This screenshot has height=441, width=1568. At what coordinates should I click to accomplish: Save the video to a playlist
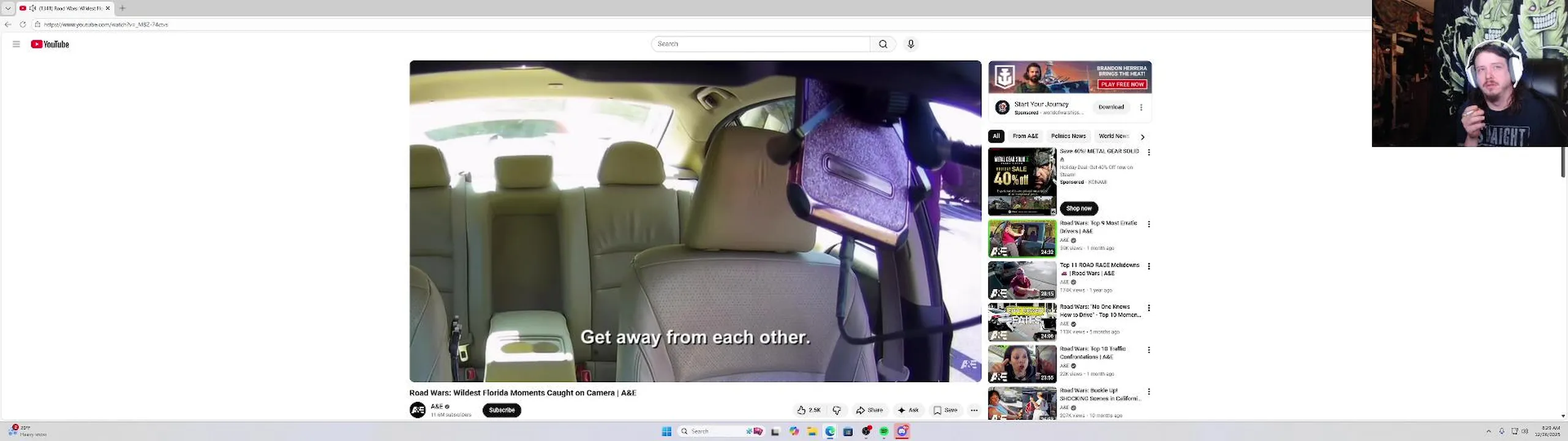(x=945, y=410)
